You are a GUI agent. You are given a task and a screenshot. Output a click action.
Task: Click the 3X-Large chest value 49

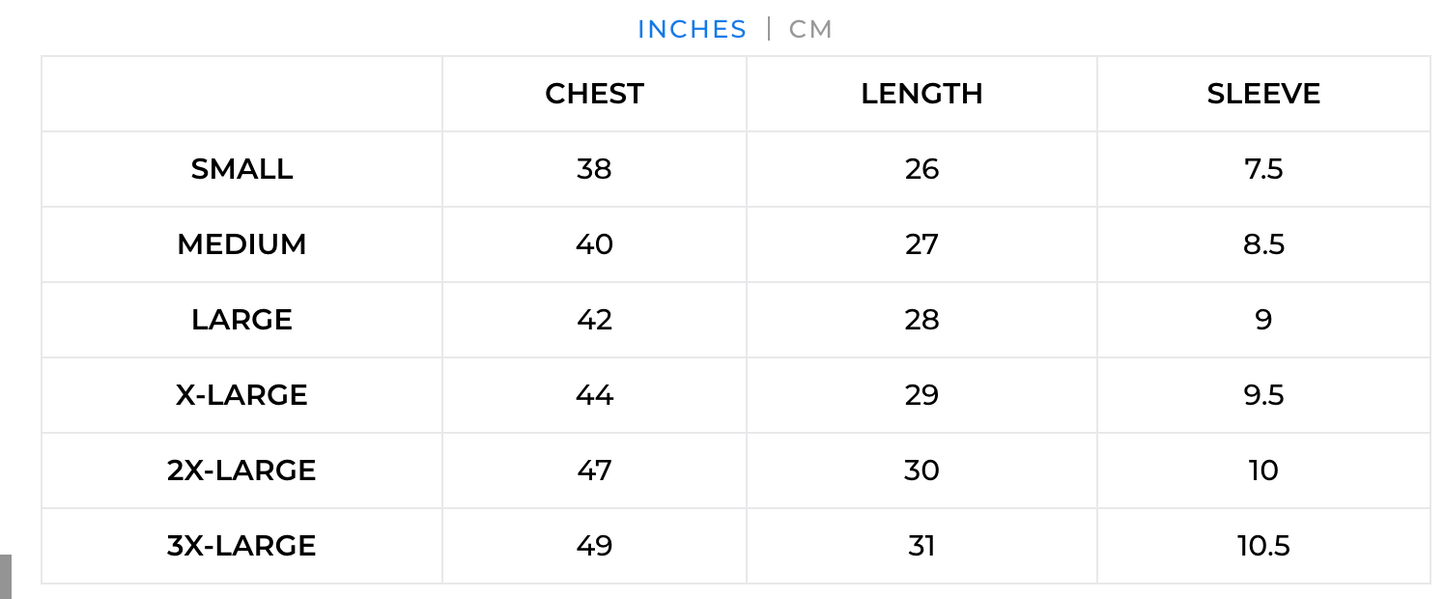coord(594,545)
